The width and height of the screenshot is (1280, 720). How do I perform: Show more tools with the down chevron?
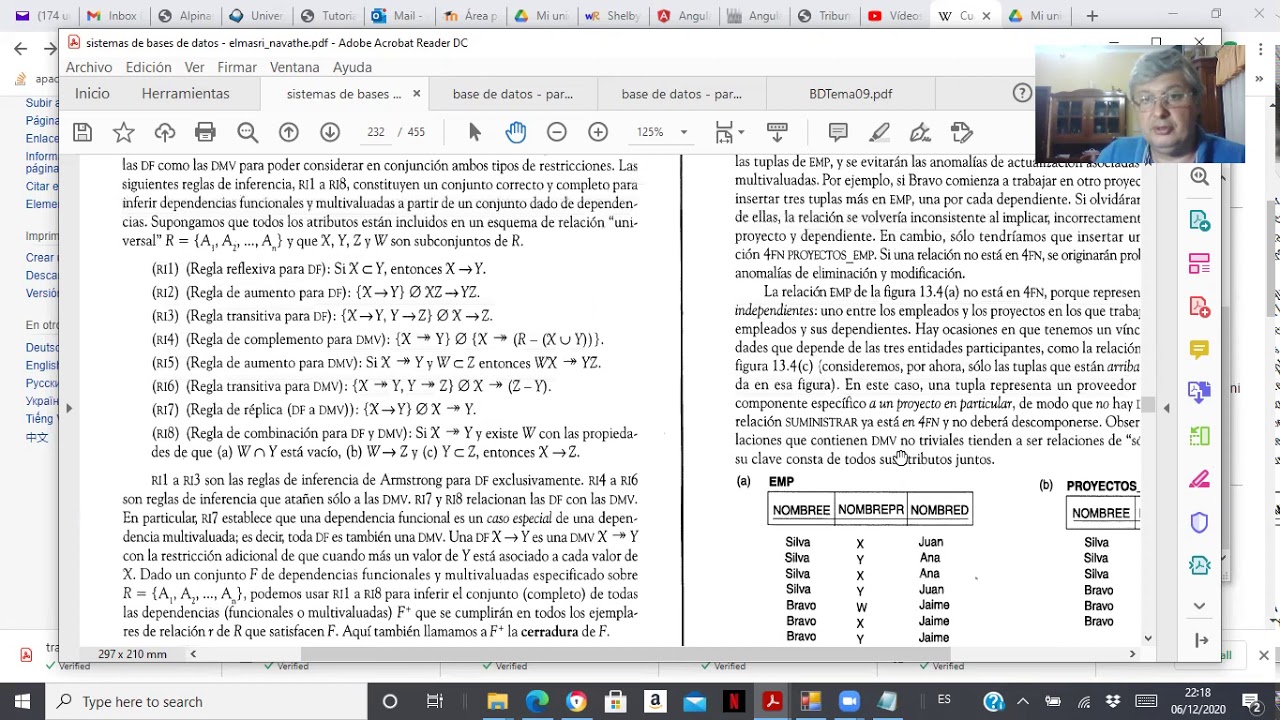pos(1199,606)
